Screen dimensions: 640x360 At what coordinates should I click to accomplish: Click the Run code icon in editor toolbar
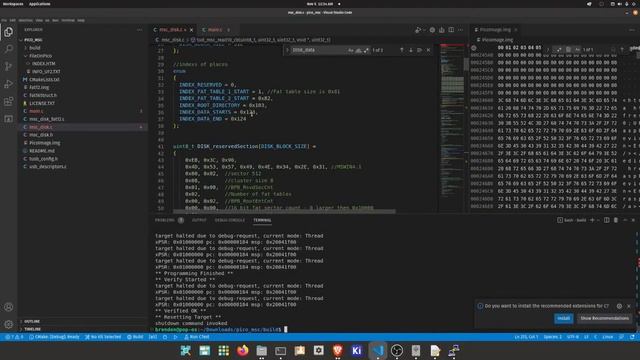pyautogui.click(x=418, y=30)
